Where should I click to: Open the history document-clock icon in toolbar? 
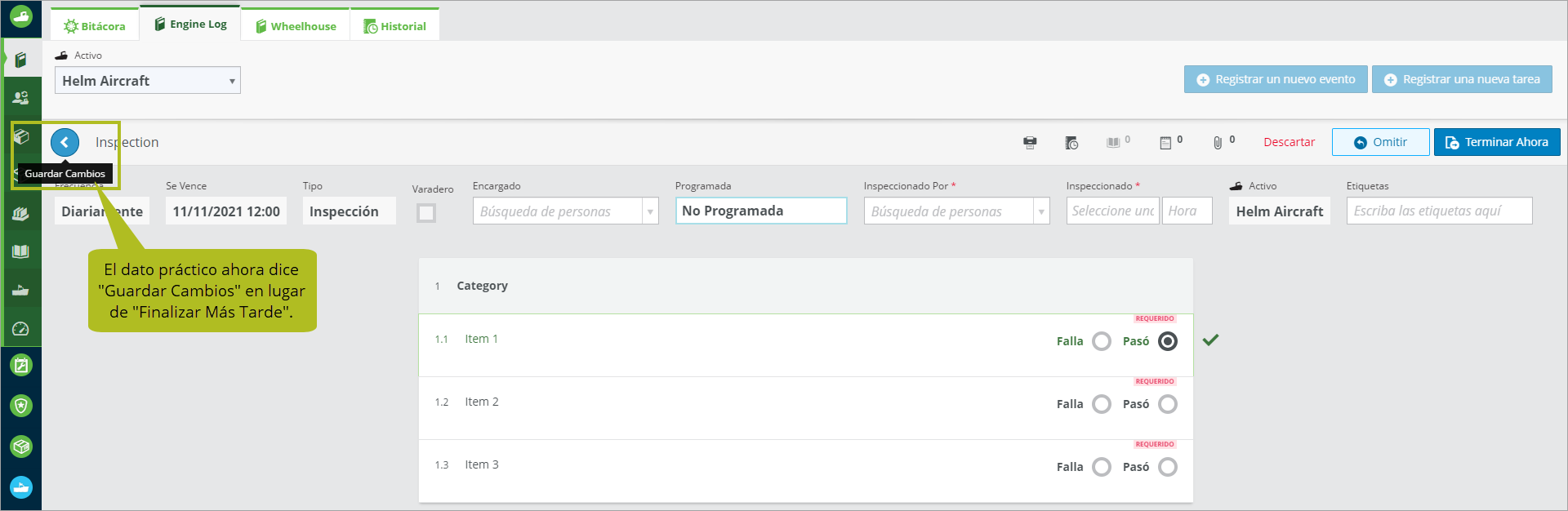pos(1071,143)
